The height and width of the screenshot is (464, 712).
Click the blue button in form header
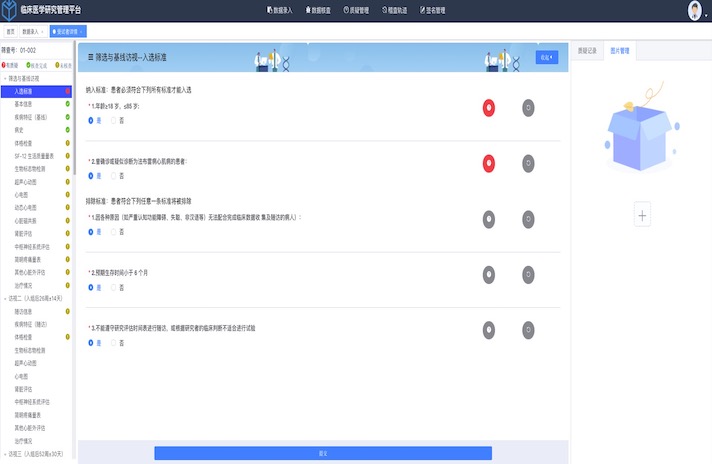(546, 58)
